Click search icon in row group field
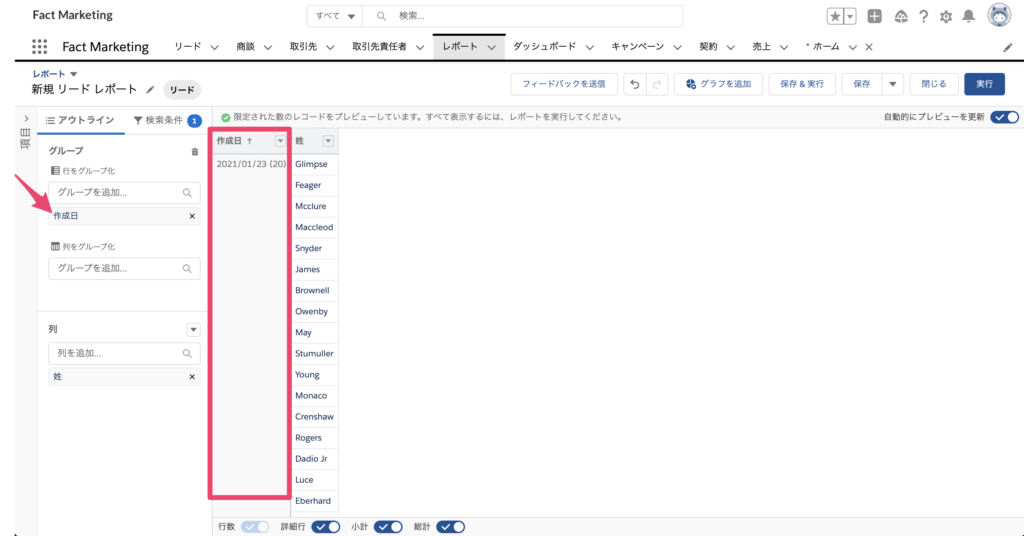 coord(187,193)
